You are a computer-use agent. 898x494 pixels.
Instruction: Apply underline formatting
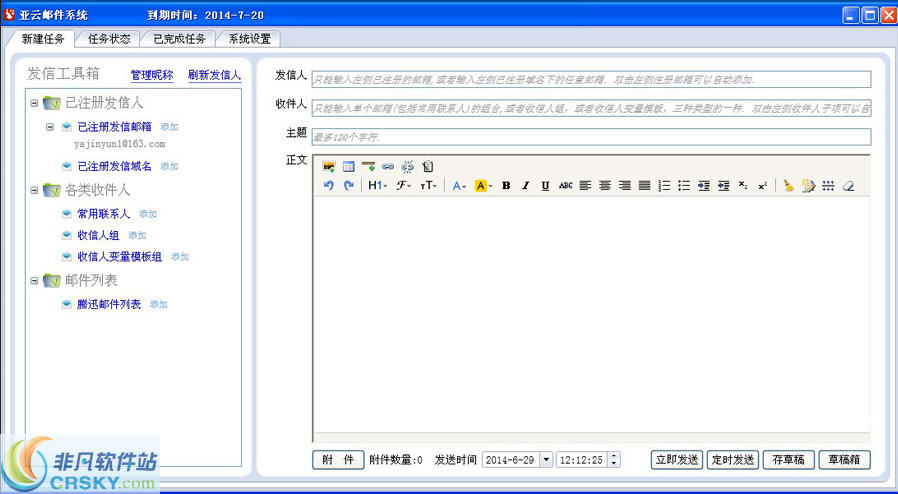point(545,185)
